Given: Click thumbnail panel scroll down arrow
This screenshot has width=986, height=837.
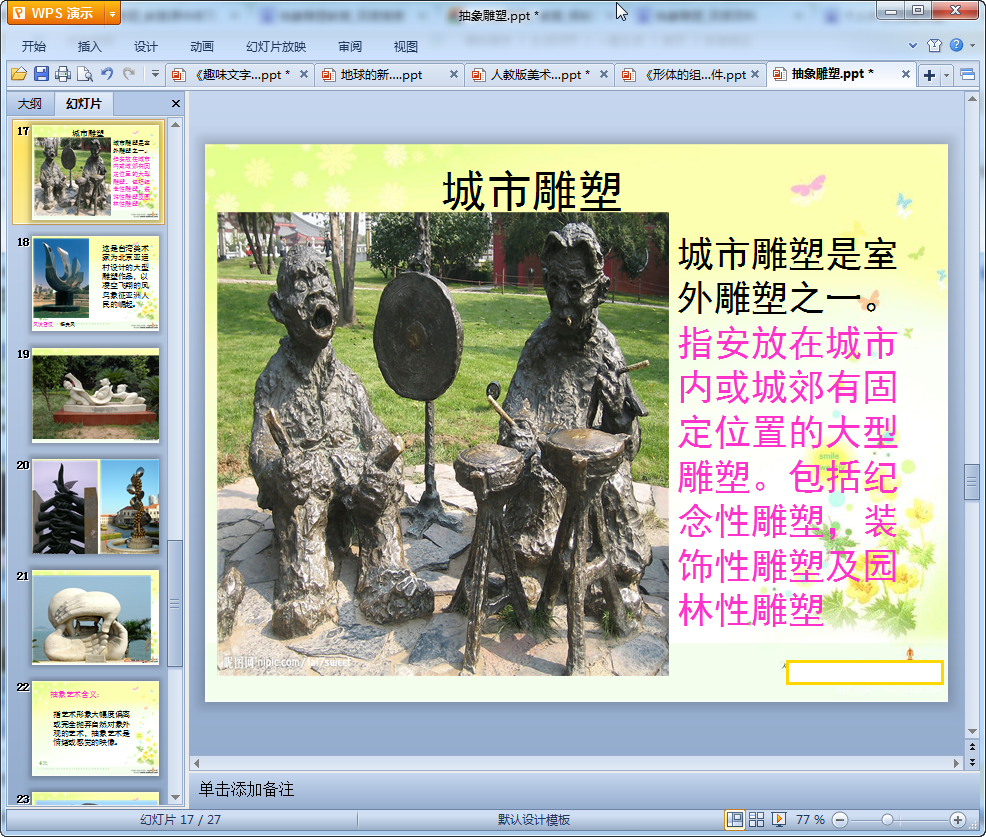Looking at the screenshot, I should click(x=175, y=797).
